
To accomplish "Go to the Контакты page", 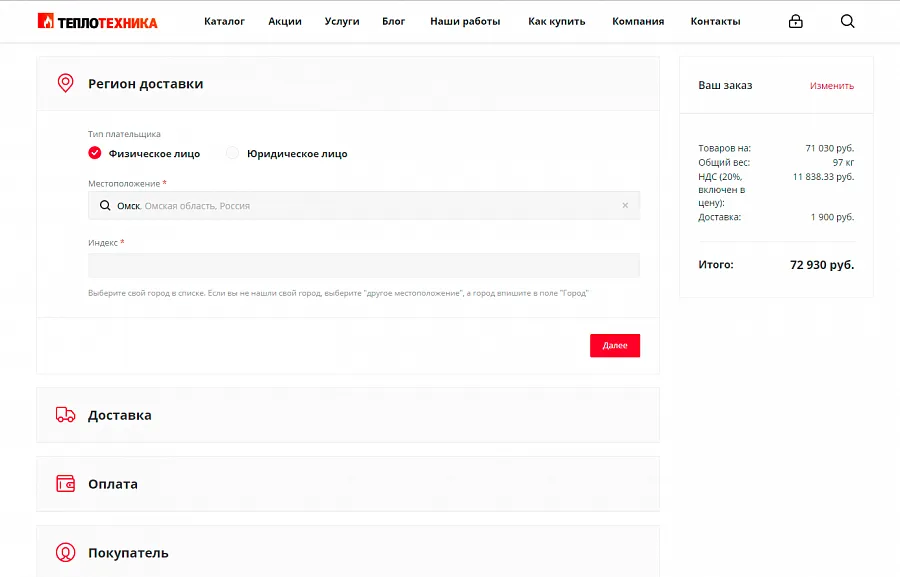I will point(716,21).
